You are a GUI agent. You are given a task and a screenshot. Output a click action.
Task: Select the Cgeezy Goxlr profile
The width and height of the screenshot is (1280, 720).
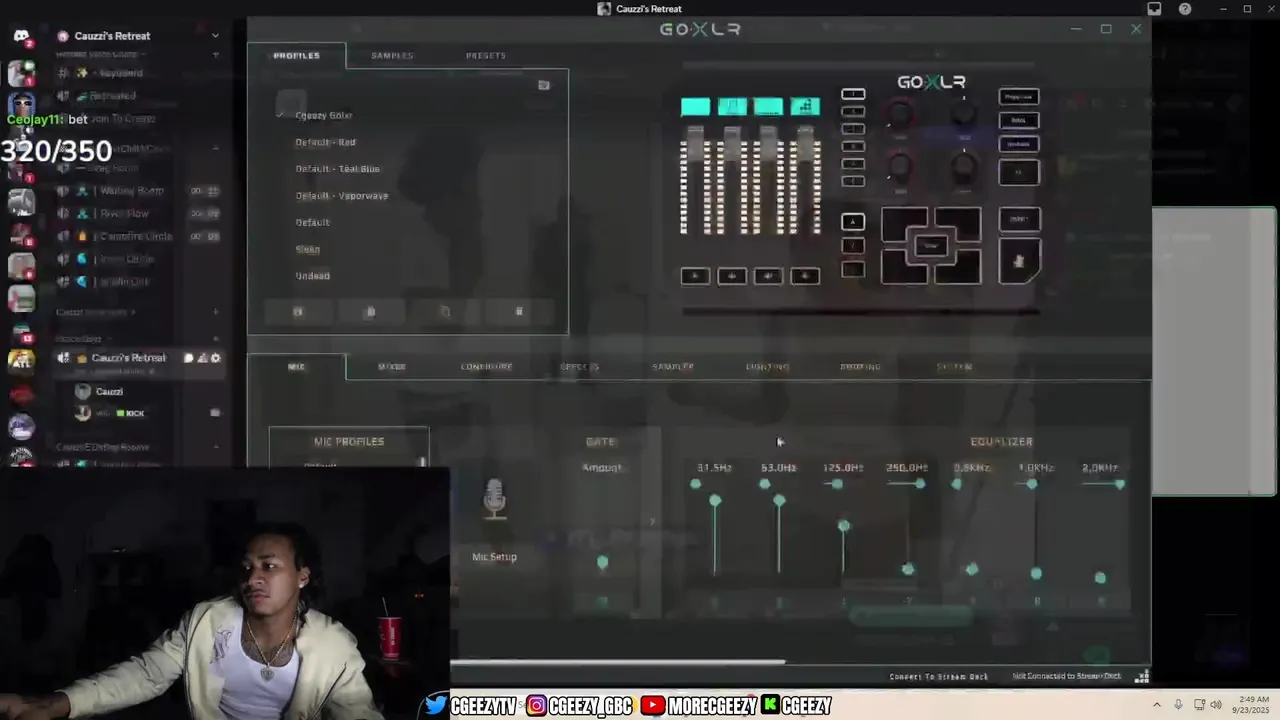(x=323, y=115)
